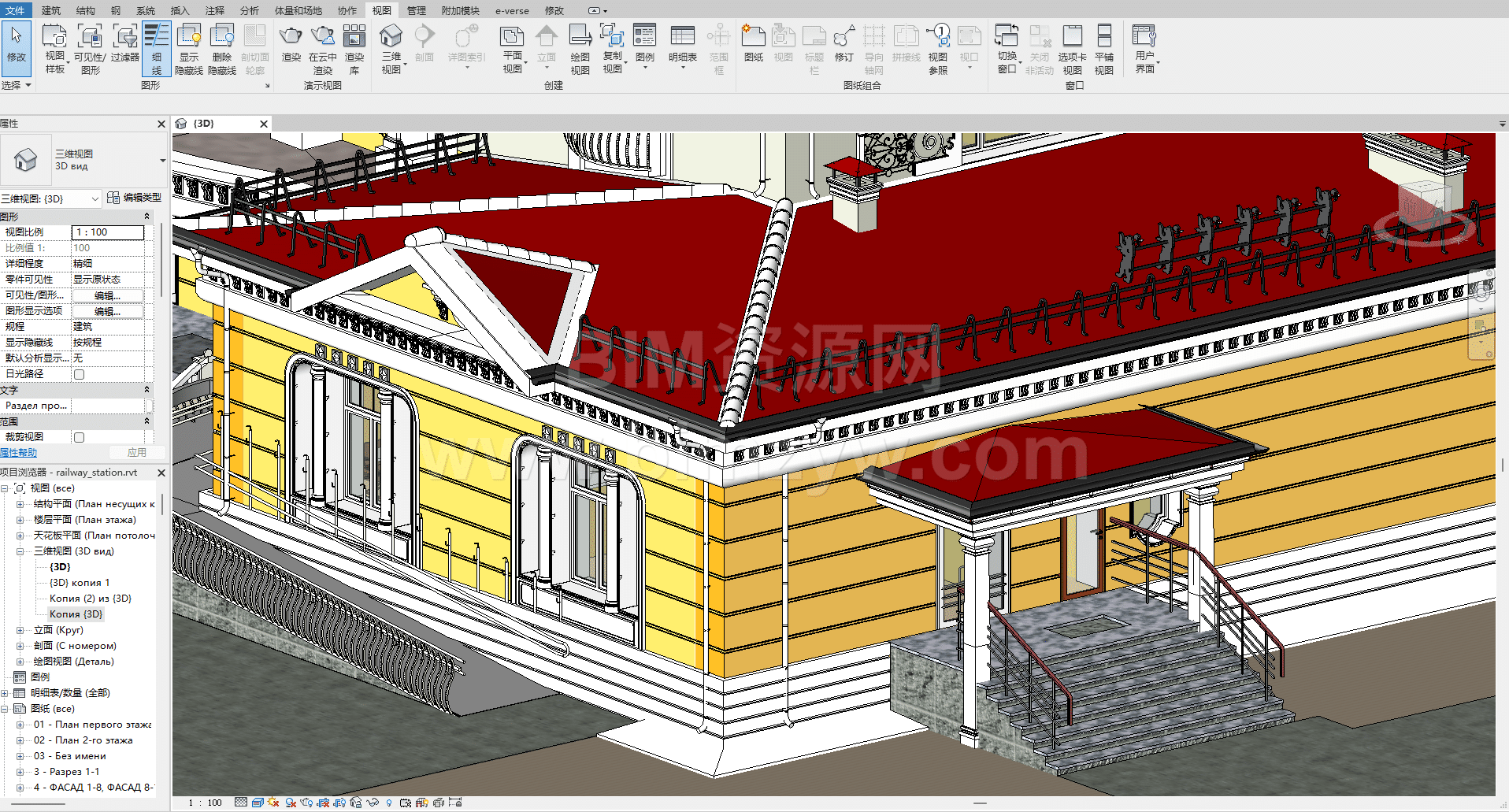Toggle the 裁剪视图 crop view checkbox
The width and height of the screenshot is (1509, 812).
79,437
